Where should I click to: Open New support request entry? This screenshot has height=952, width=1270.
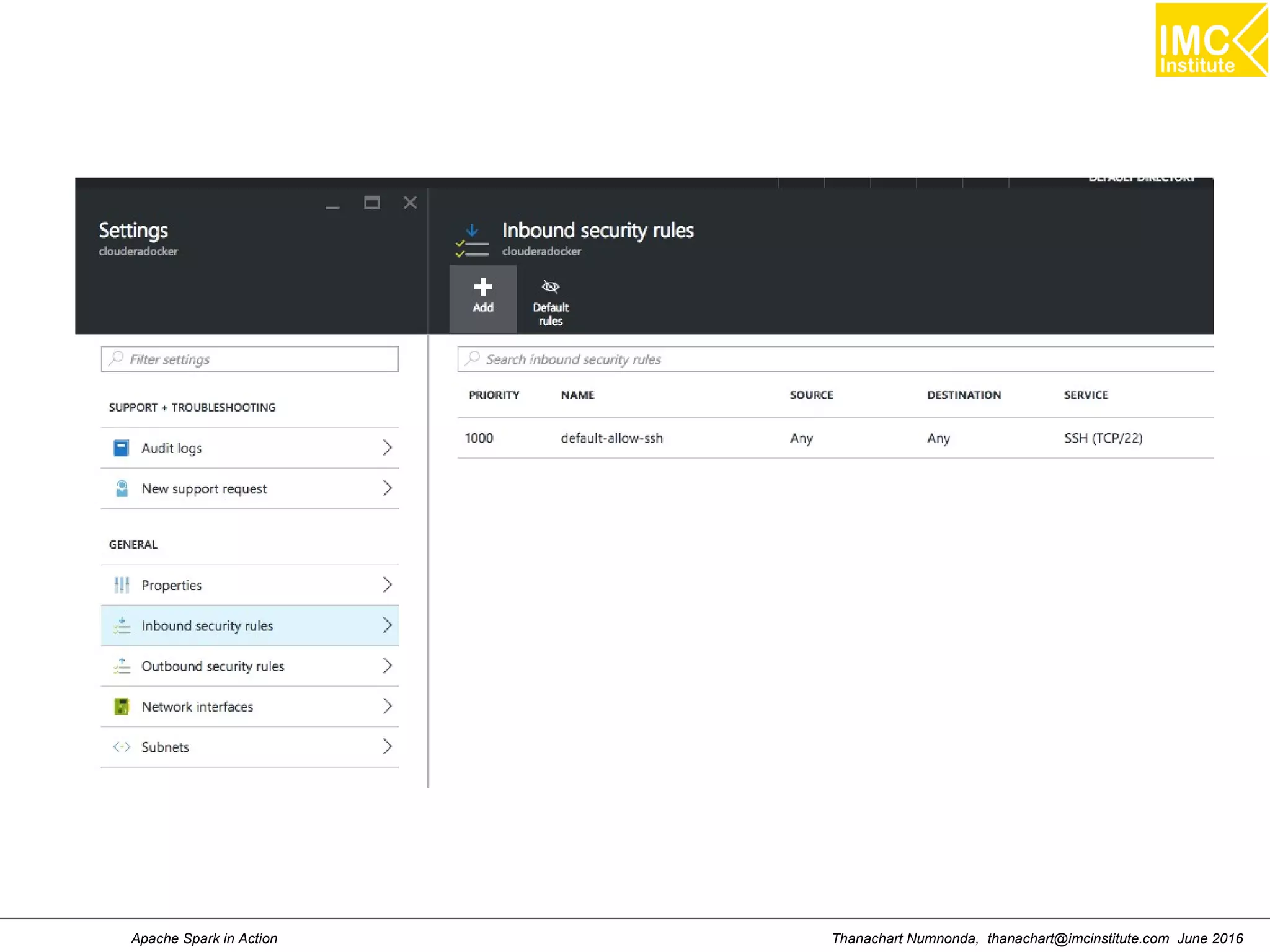point(204,489)
